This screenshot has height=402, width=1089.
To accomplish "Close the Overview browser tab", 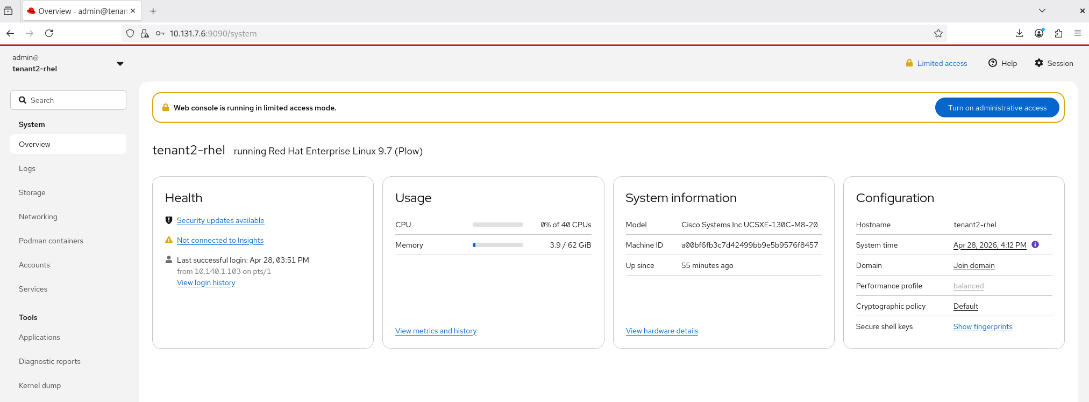I will [133, 11].
